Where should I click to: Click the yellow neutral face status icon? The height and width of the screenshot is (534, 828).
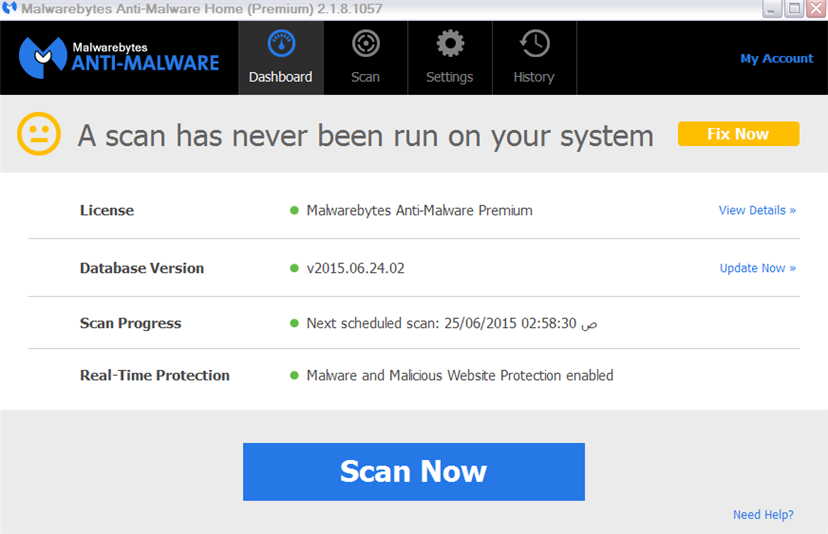(39, 134)
